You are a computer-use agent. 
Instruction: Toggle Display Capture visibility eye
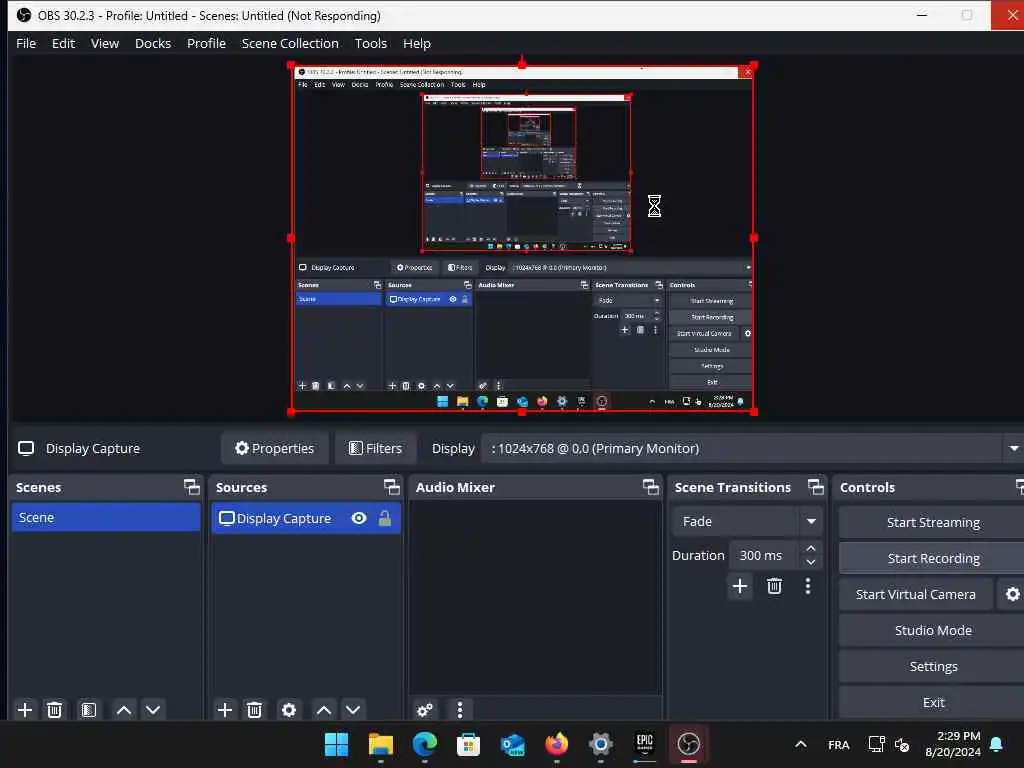(359, 519)
